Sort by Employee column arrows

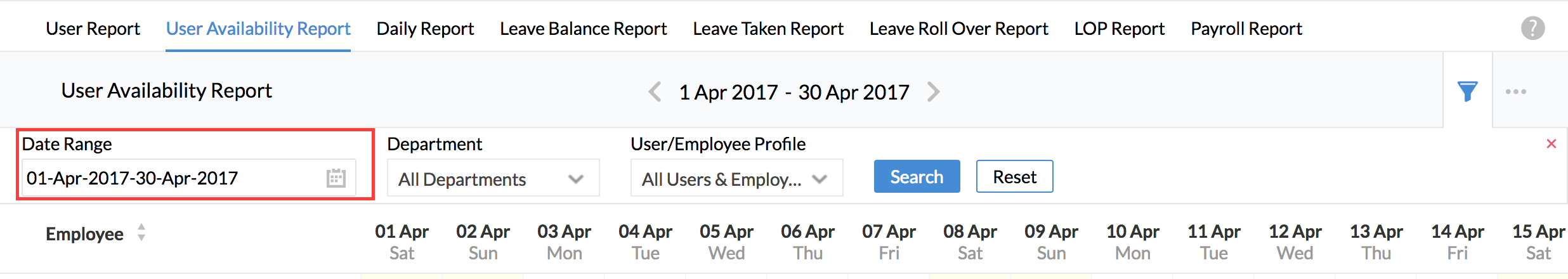point(141,233)
